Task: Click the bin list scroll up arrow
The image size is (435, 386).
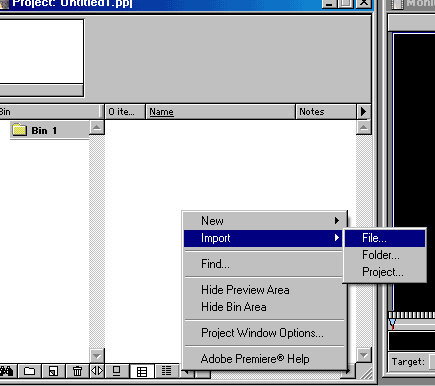Action: pyautogui.click(x=97, y=128)
